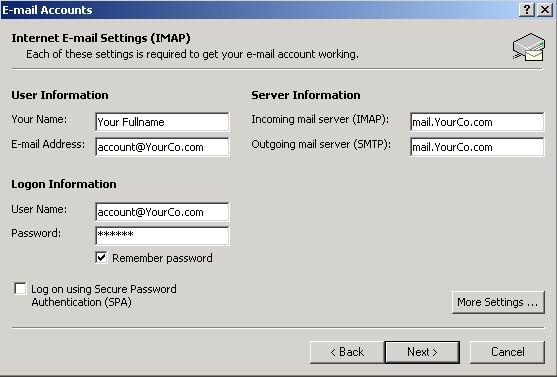Click the Log on using SPA label text
This screenshot has height=377, width=557.
[104, 295]
